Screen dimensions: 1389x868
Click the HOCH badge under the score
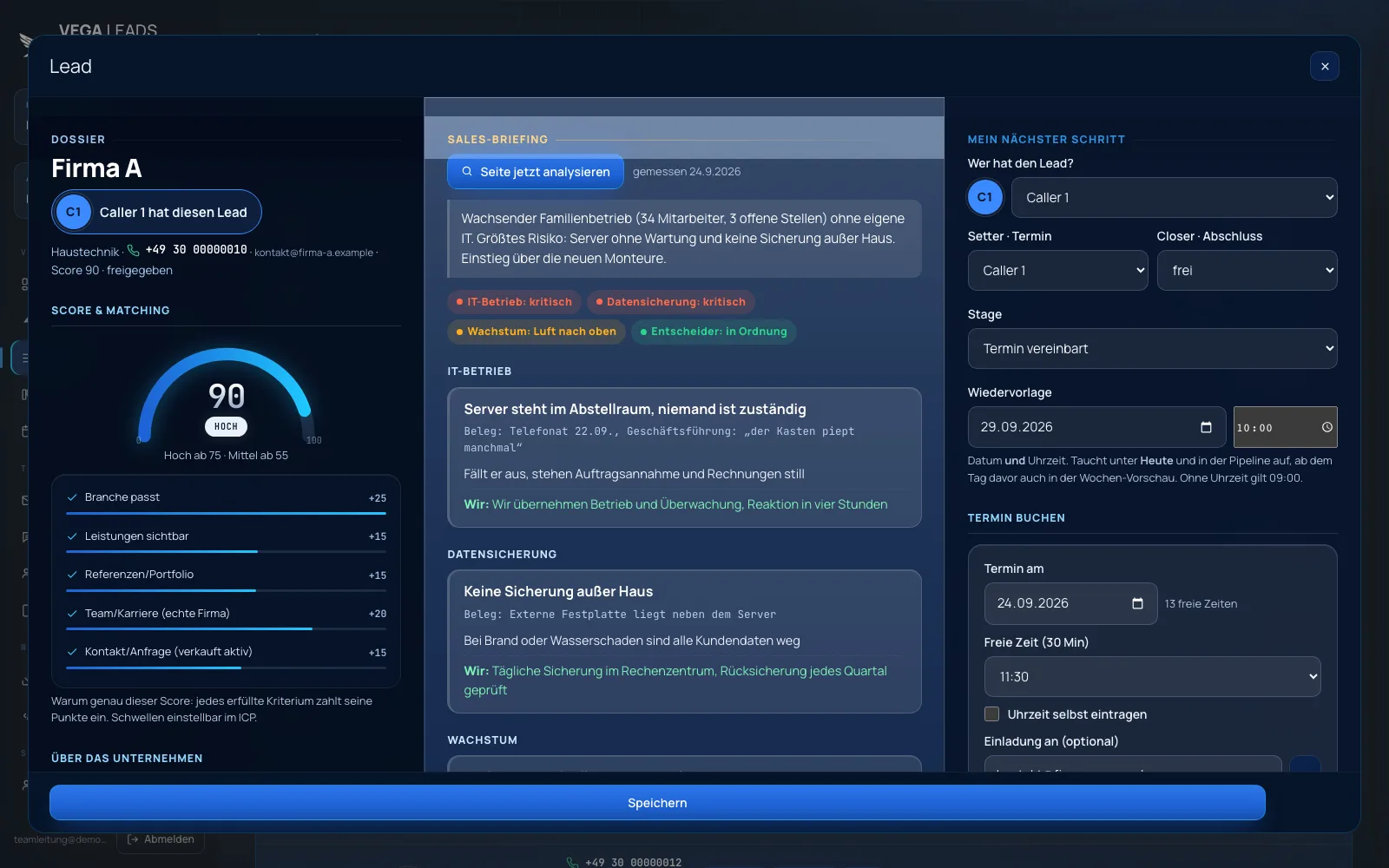(226, 426)
